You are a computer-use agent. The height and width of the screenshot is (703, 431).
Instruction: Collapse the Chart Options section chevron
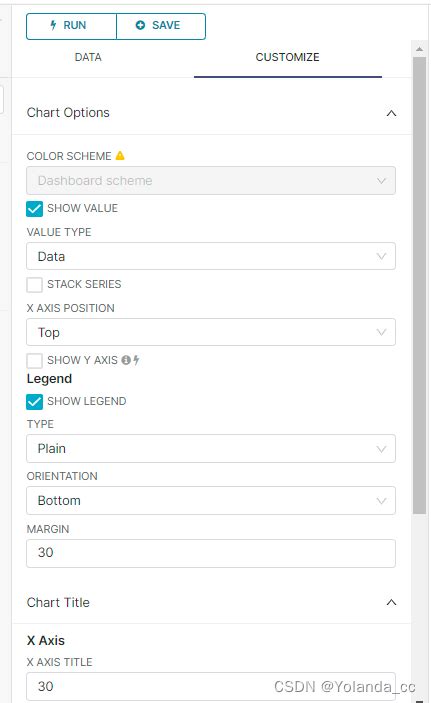(391, 113)
